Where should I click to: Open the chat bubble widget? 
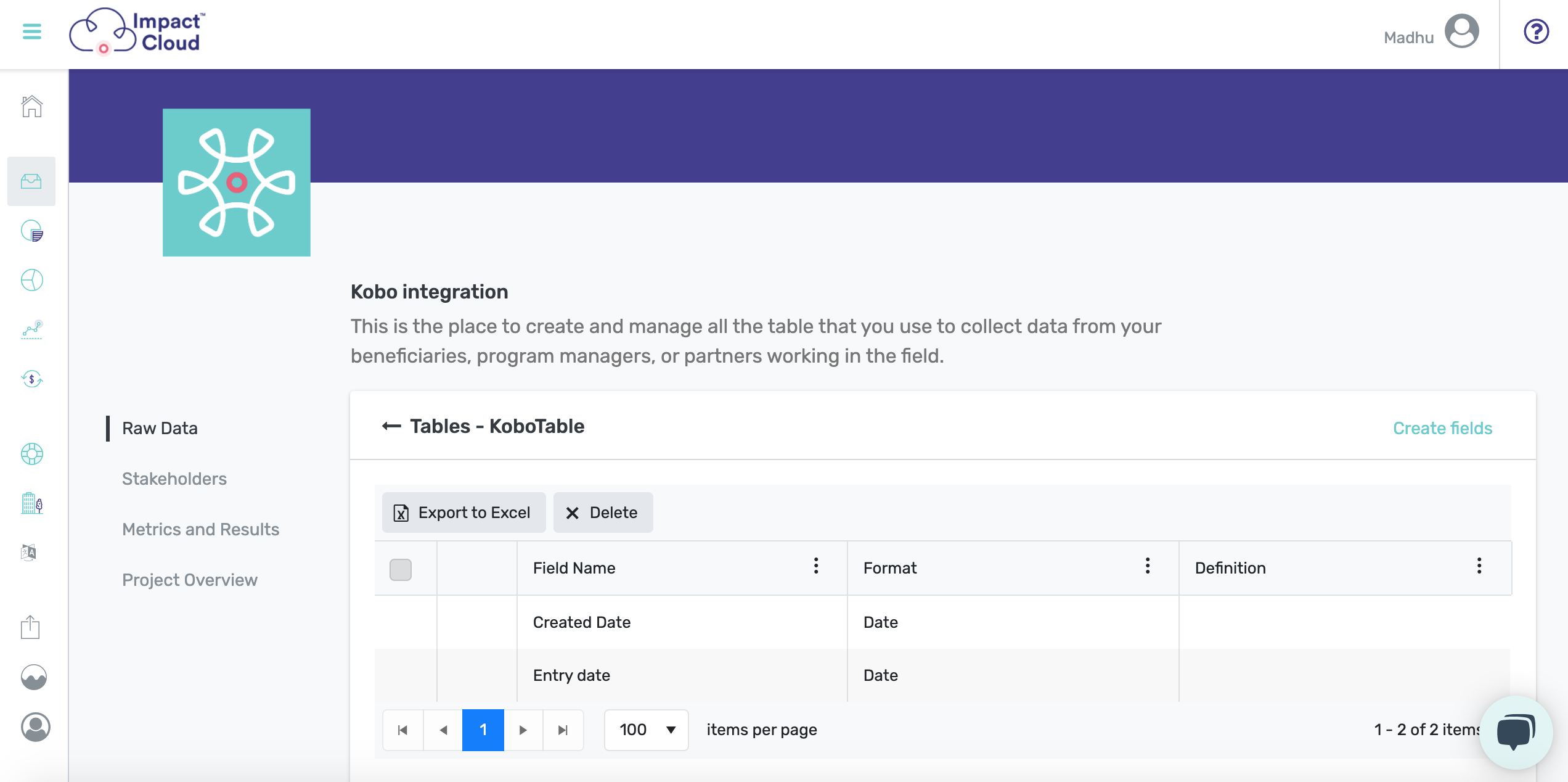(1516, 732)
